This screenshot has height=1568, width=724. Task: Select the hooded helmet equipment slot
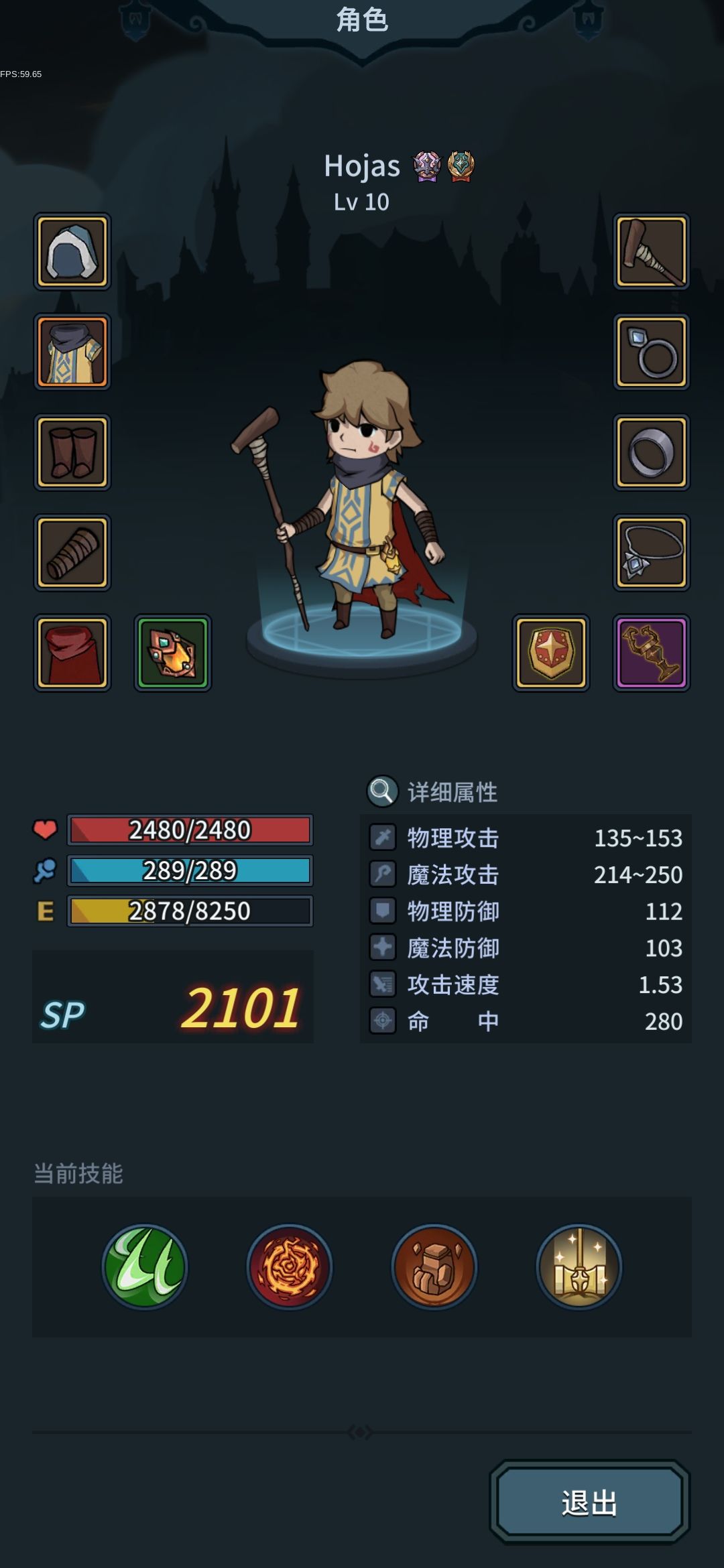pyautogui.click(x=72, y=251)
